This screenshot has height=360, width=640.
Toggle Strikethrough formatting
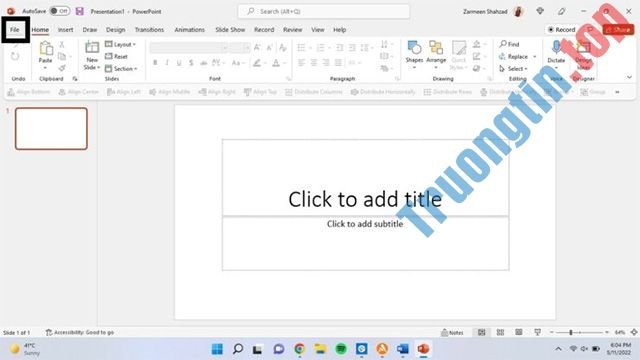[203, 63]
